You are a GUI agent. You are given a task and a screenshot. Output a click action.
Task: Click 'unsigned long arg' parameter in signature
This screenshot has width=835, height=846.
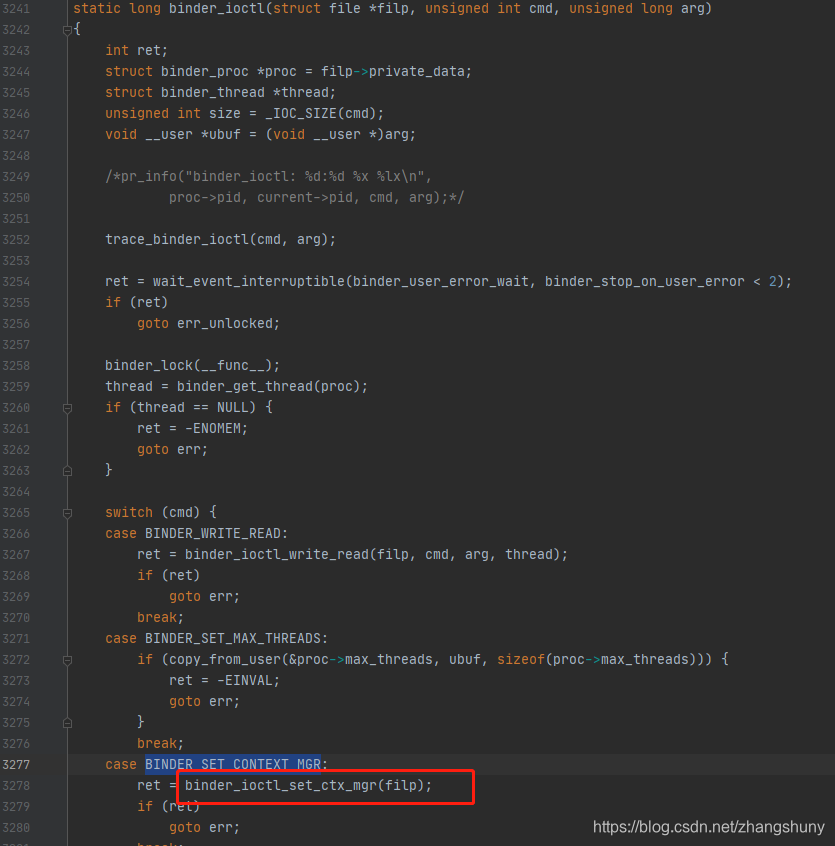pos(636,9)
